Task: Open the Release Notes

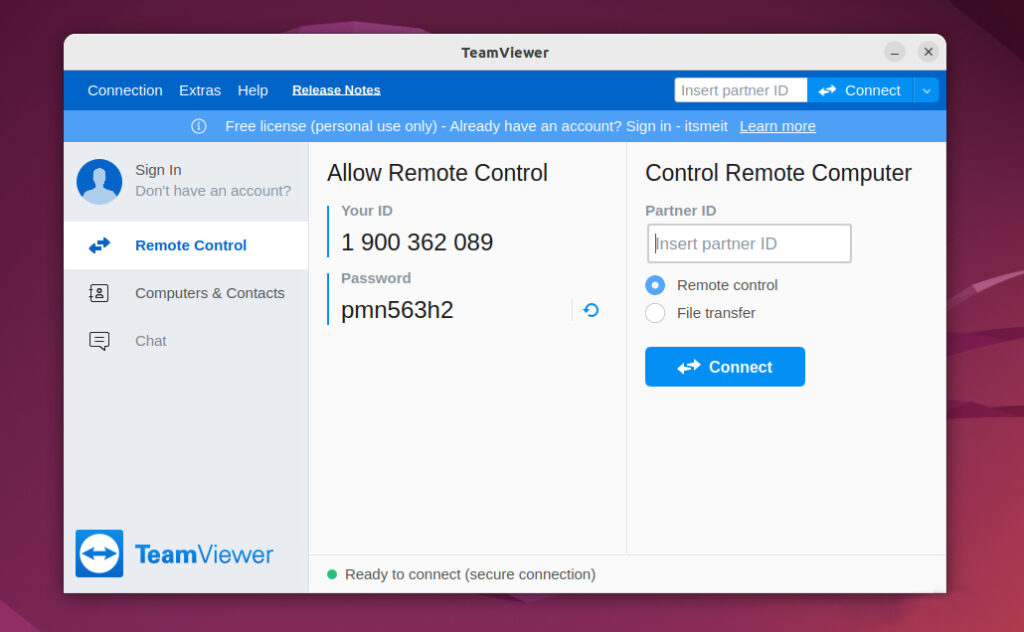Action: coord(336,90)
